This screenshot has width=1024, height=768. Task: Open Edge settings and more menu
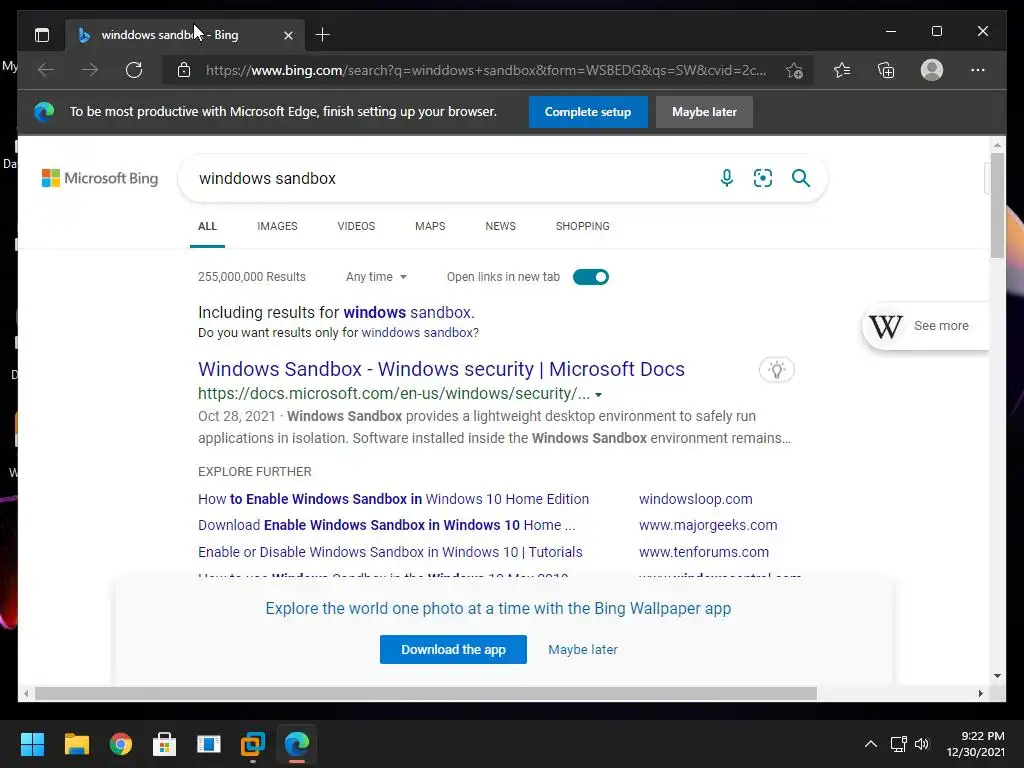tap(978, 70)
